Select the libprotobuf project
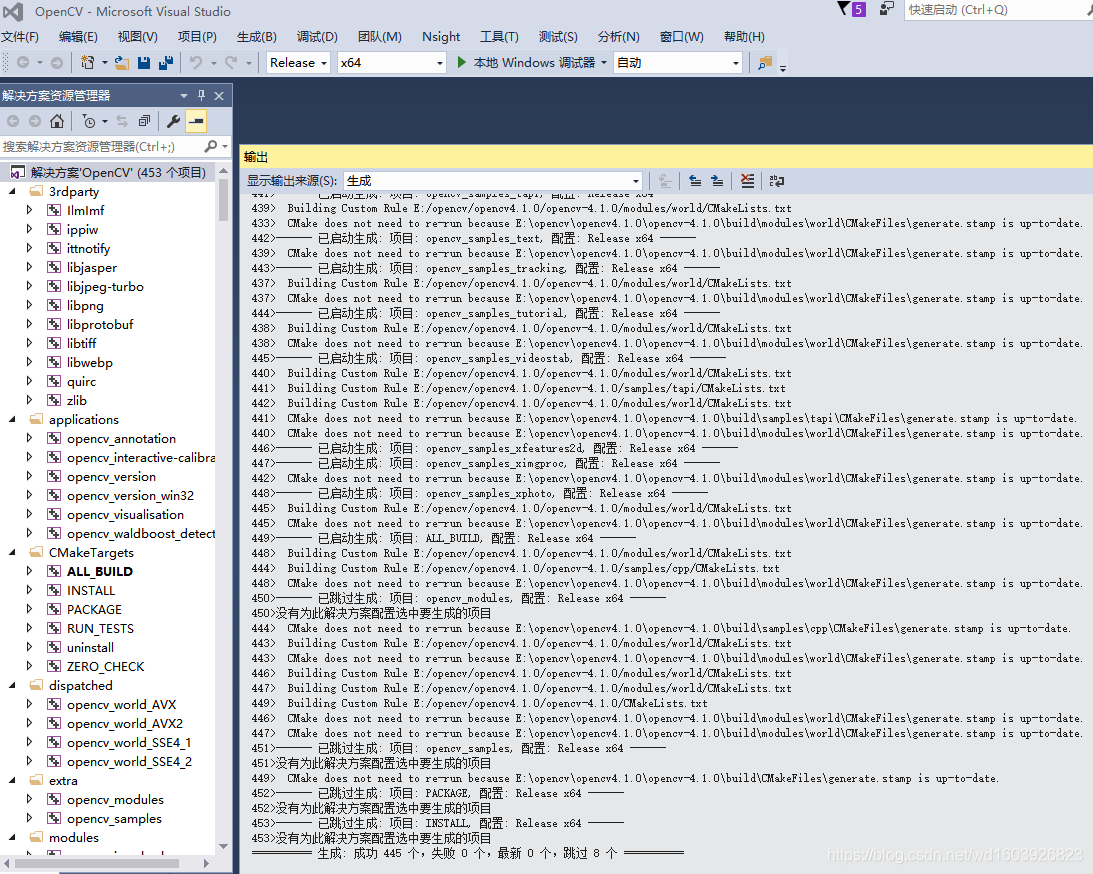This screenshot has height=874, width=1093. coord(100,324)
